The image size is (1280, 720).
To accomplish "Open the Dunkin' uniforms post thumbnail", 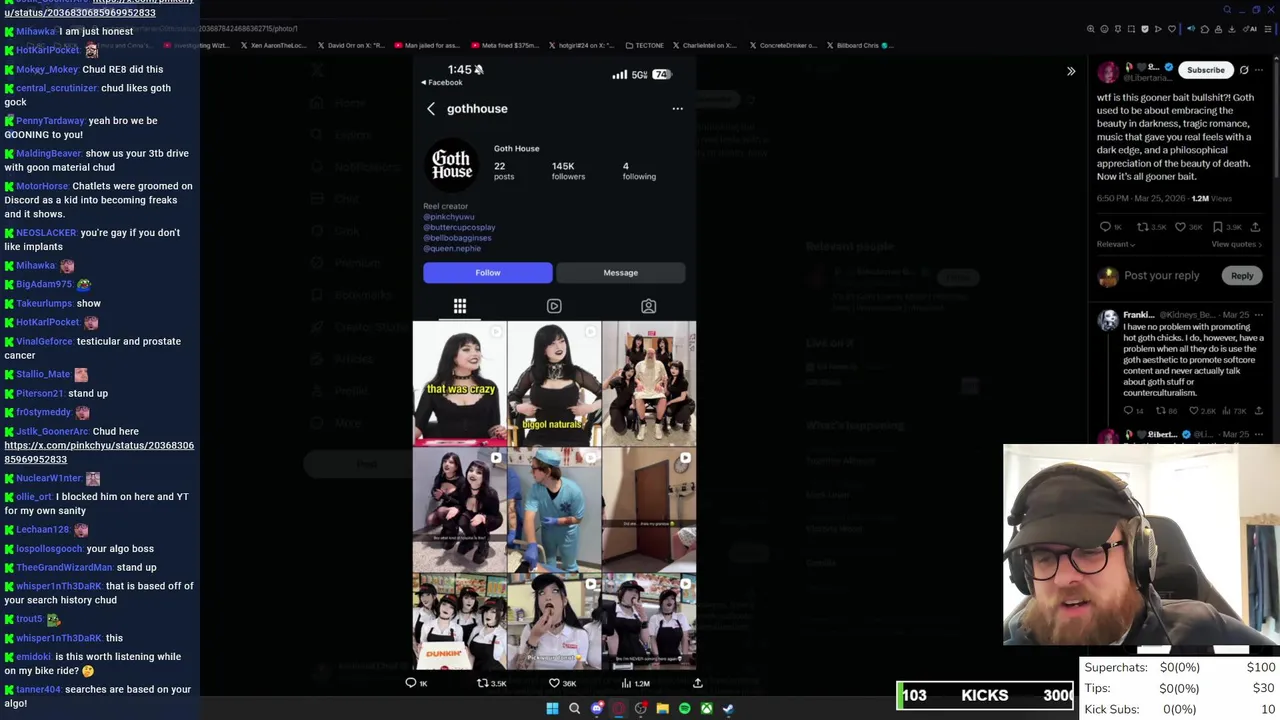I will [459, 622].
